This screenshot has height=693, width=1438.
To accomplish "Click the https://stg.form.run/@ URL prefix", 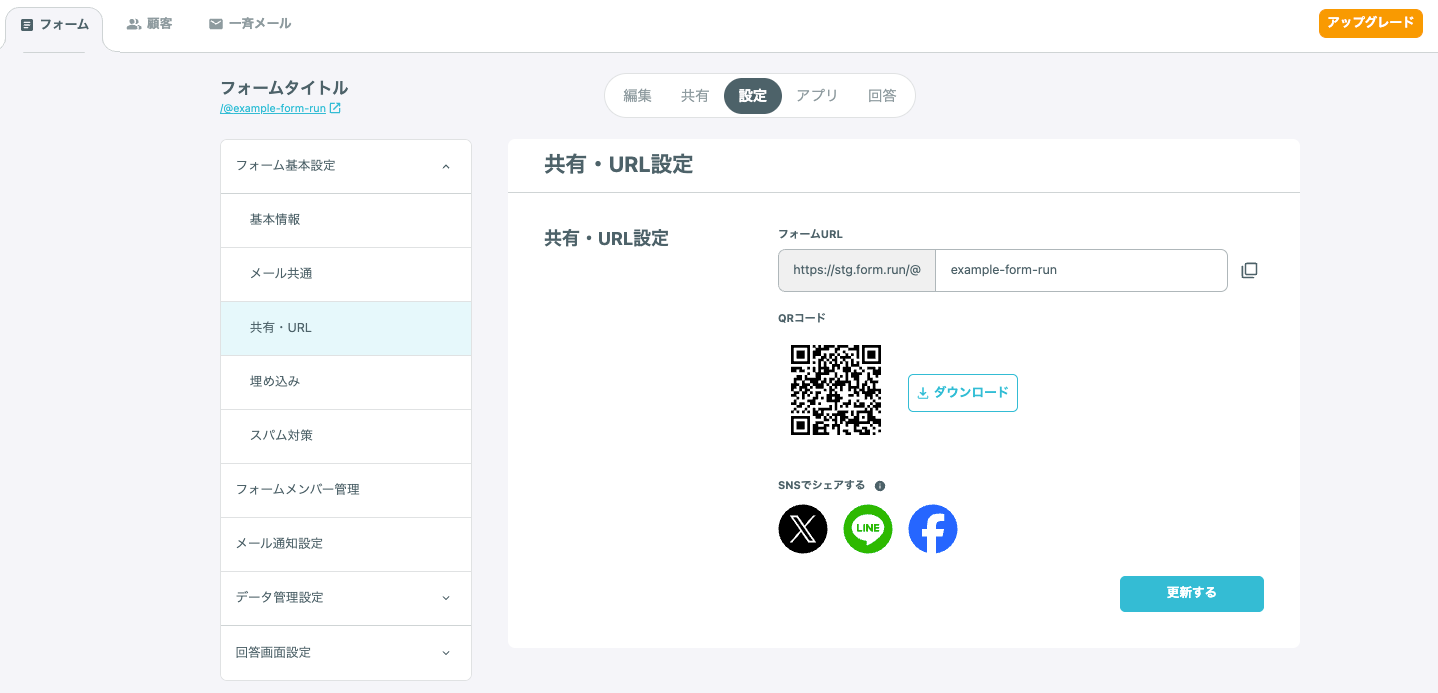I will [x=857, y=270].
